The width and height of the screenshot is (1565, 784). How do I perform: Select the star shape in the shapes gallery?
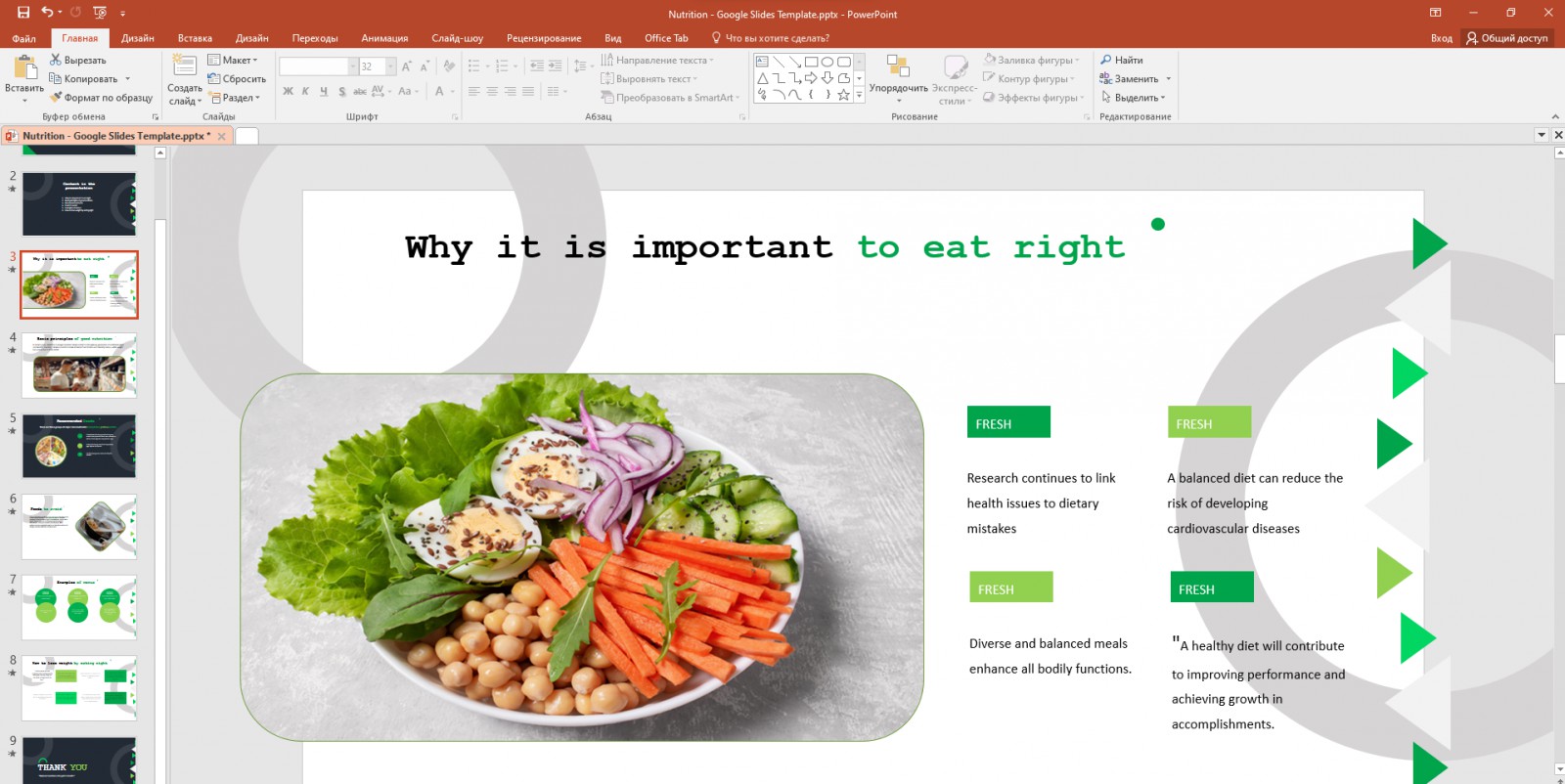click(843, 95)
